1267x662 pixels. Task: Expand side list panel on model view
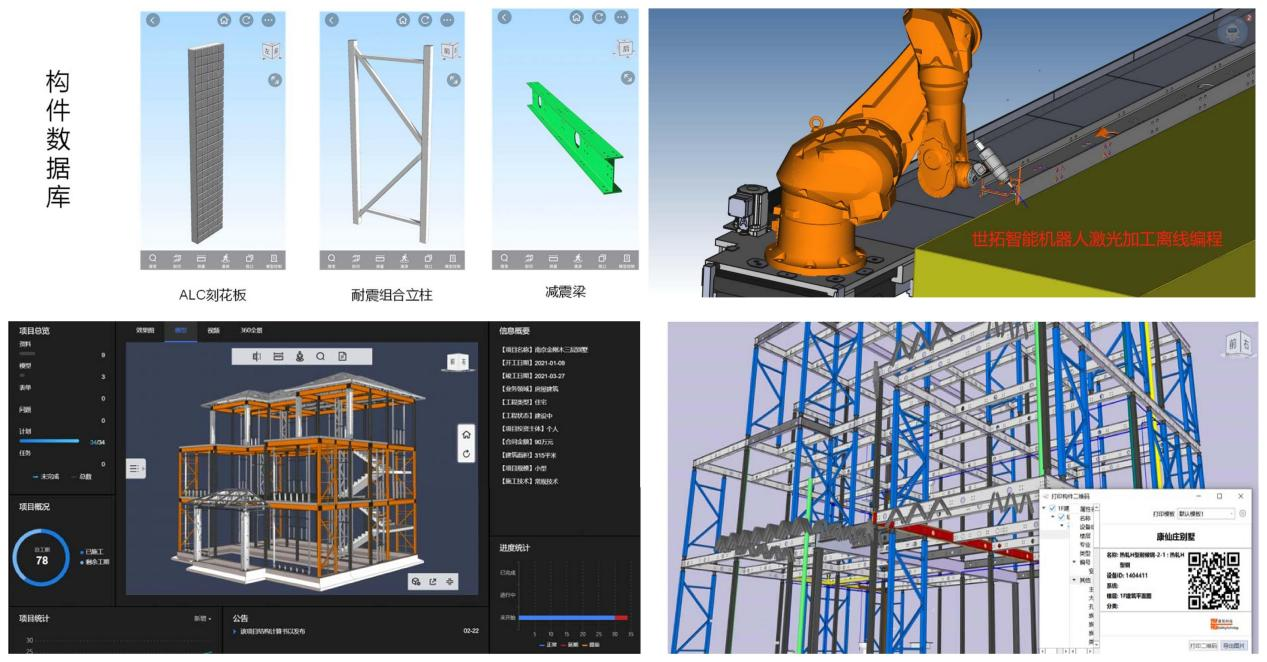click(x=135, y=467)
